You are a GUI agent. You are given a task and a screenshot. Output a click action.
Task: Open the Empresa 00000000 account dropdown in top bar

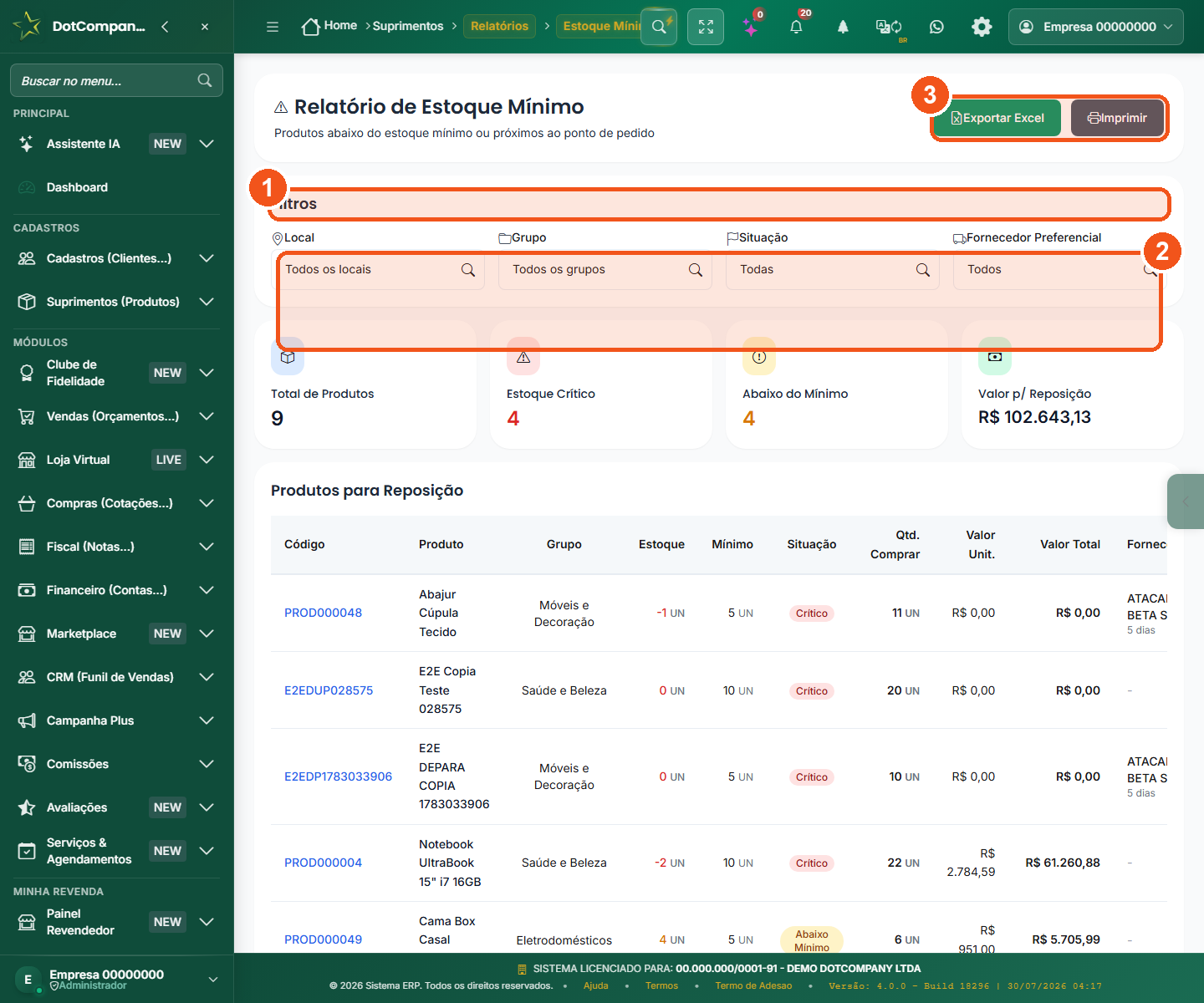point(1096,27)
